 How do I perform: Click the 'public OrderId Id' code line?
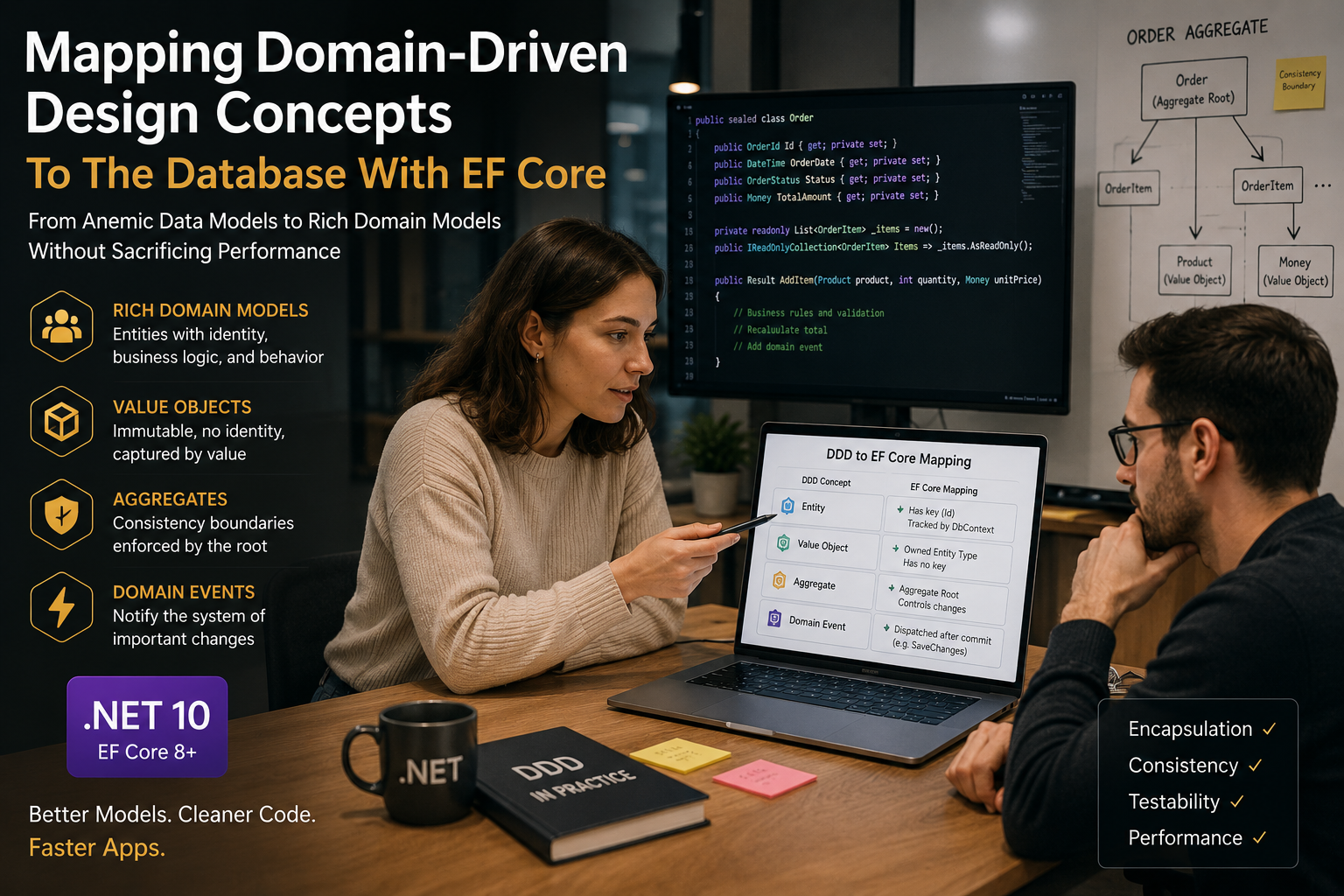click(x=805, y=145)
